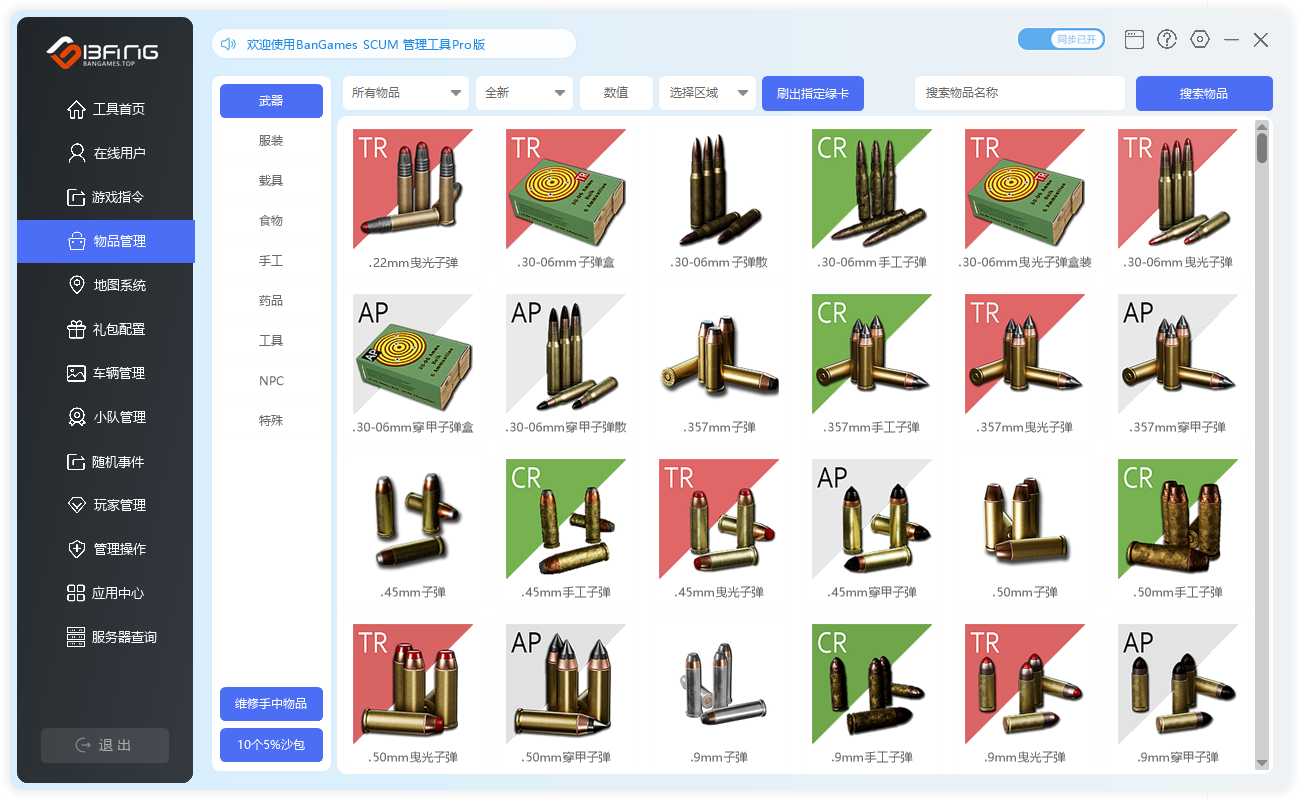Click the map system pin icon
This screenshot has width=1300, height=800.
pyautogui.click(x=77, y=285)
